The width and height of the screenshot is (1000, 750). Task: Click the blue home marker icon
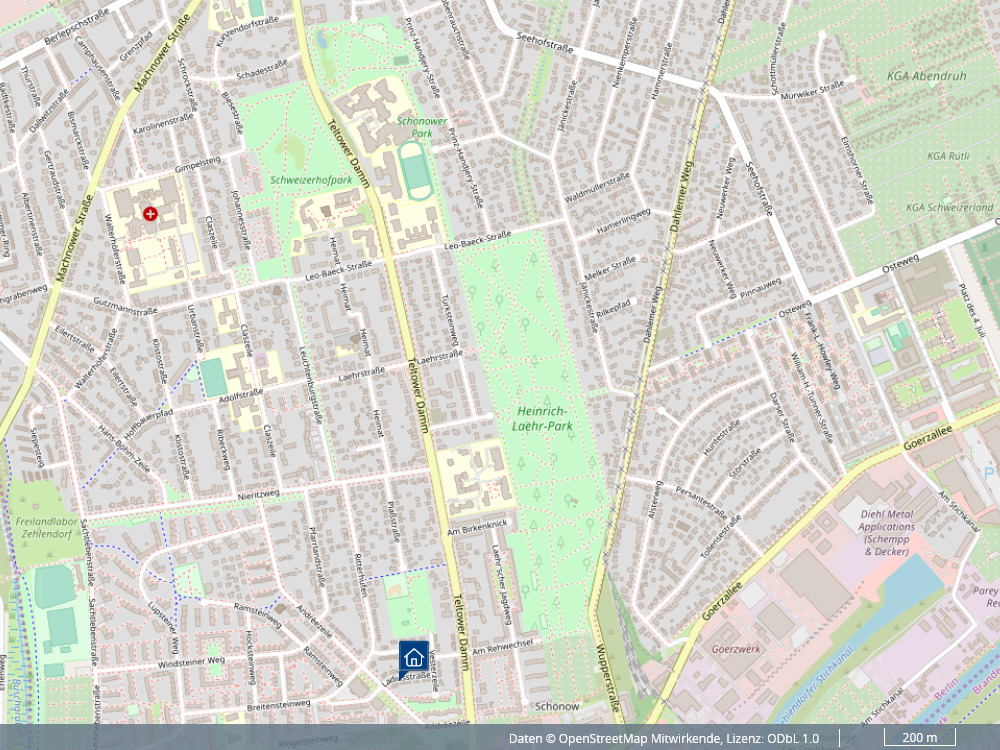413,656
